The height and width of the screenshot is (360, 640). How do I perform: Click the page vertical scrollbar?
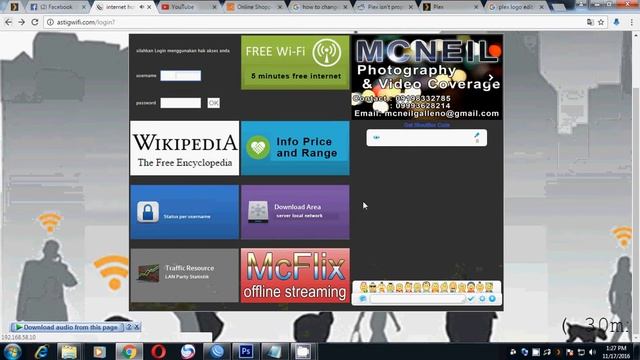click(x=636, y=186)
